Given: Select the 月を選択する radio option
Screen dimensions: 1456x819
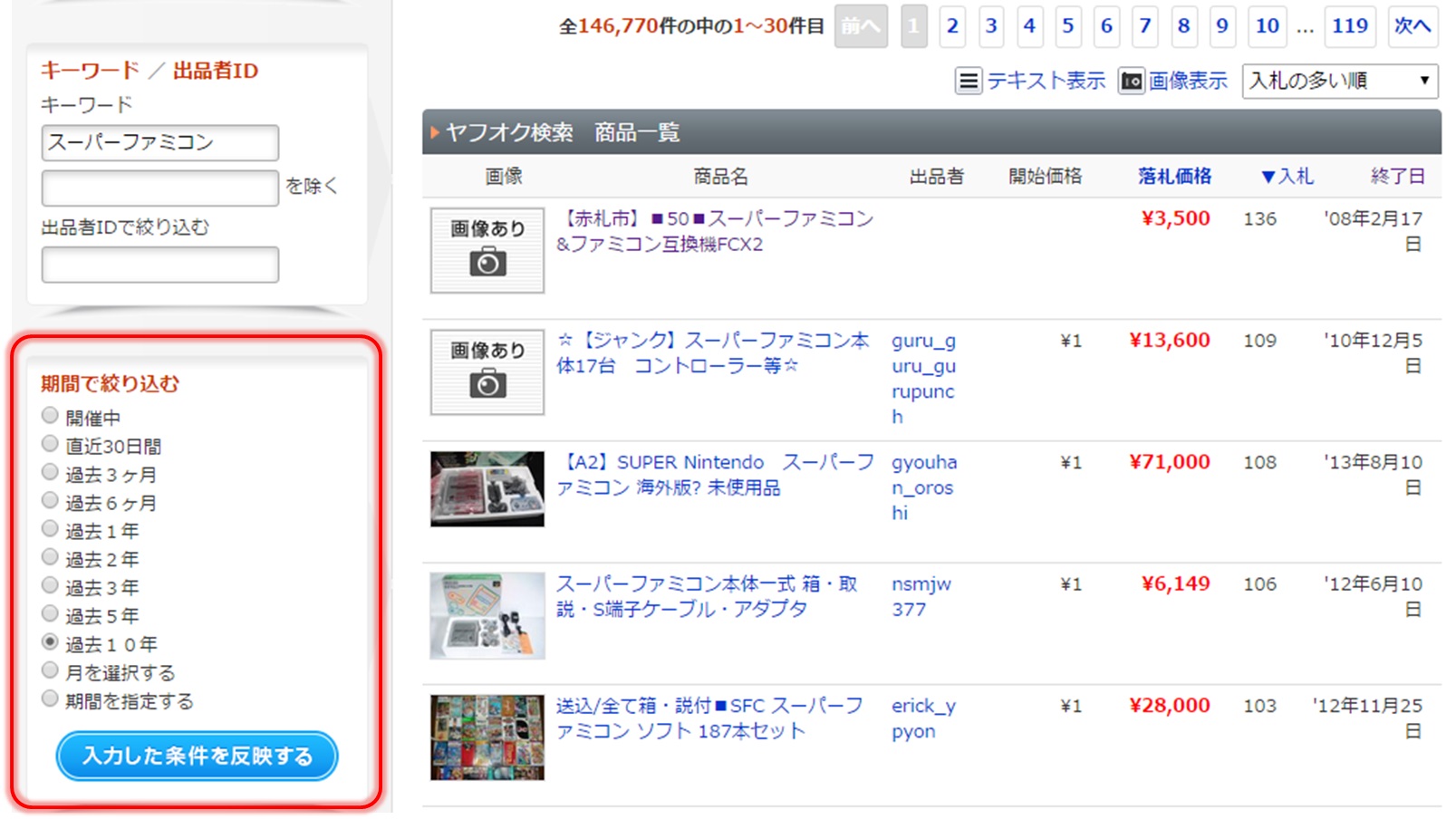Looking at the screenshot, I should (x=50, y=670).
